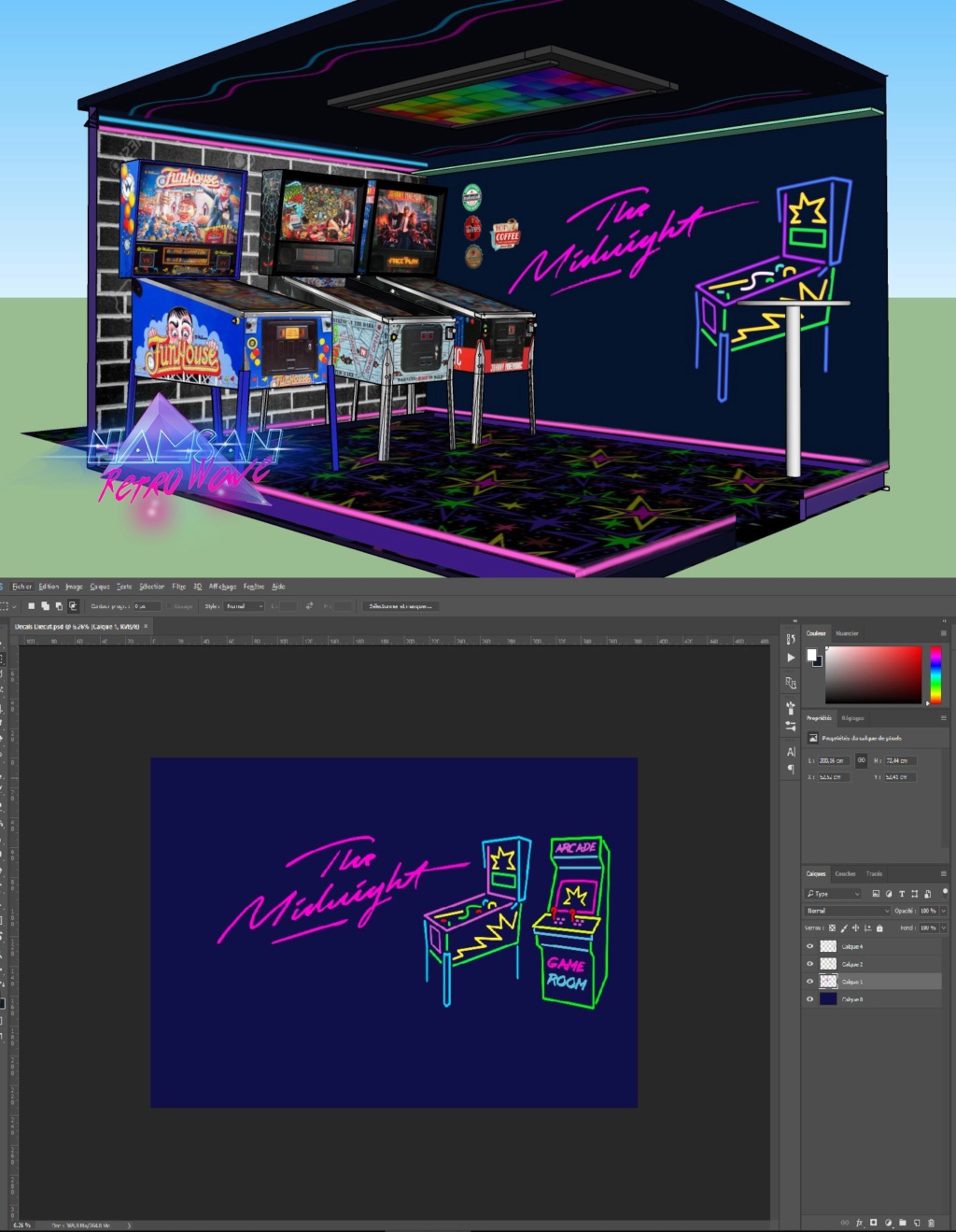
Task: Open the Brush presets panel icon
Action: tap(791, 708)
